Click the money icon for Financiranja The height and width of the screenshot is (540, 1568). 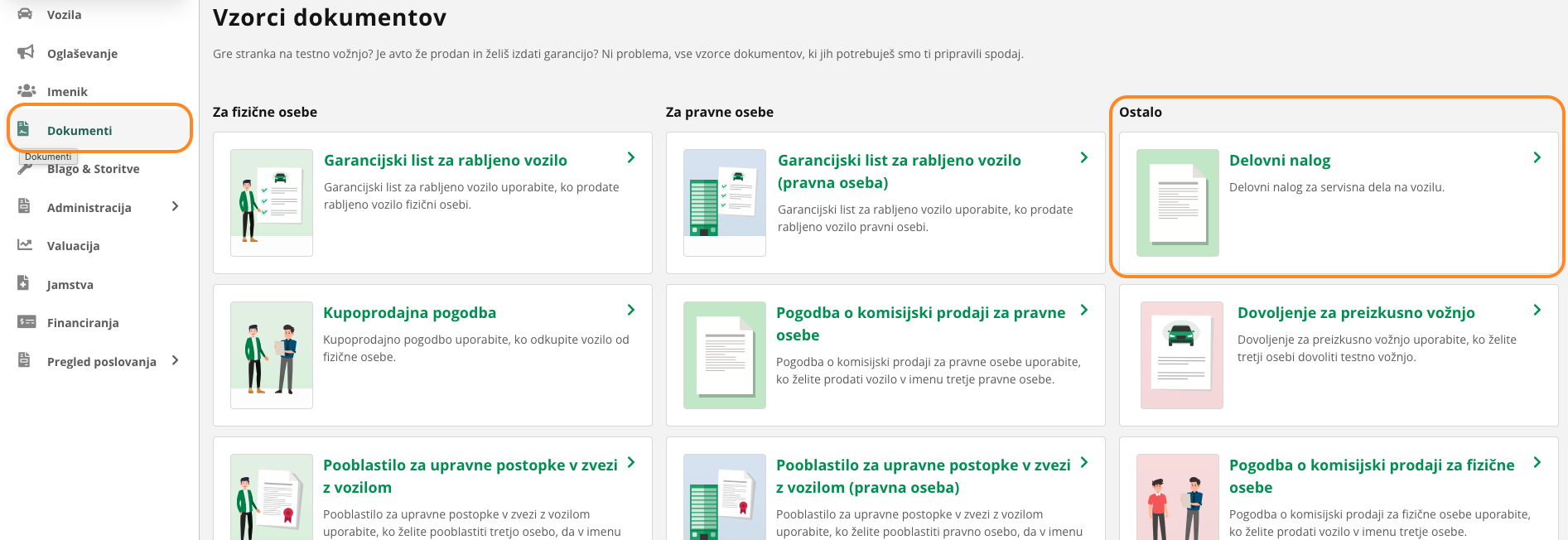click(27, 321)
